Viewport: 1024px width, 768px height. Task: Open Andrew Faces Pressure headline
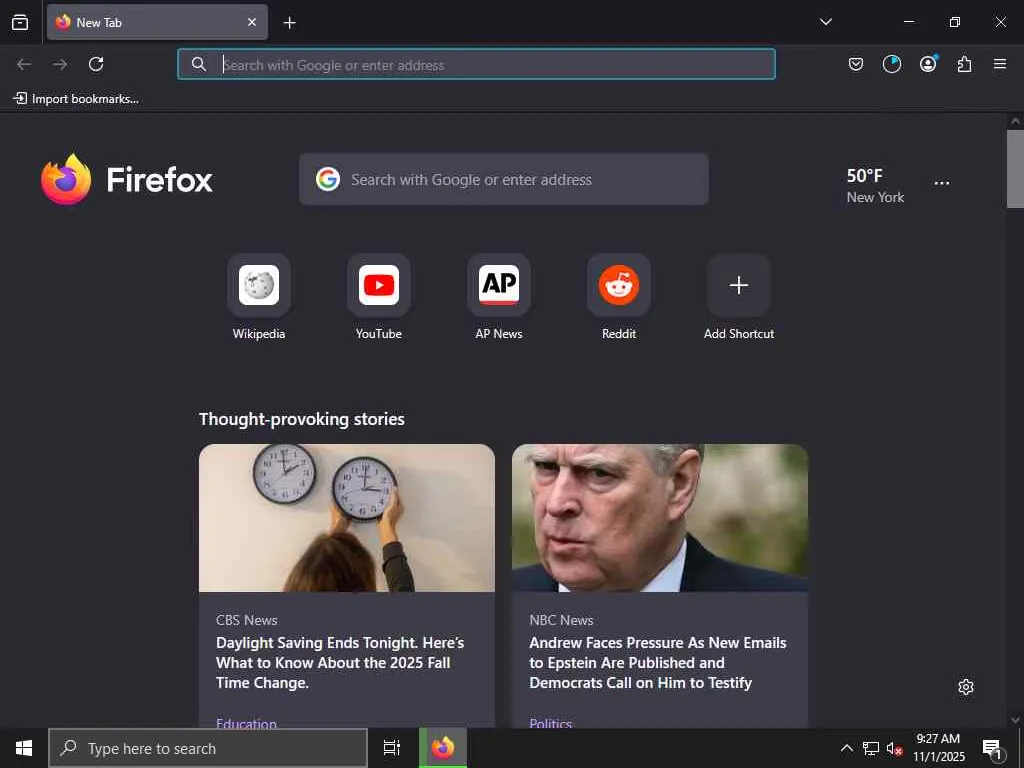[x=658, y=663]
